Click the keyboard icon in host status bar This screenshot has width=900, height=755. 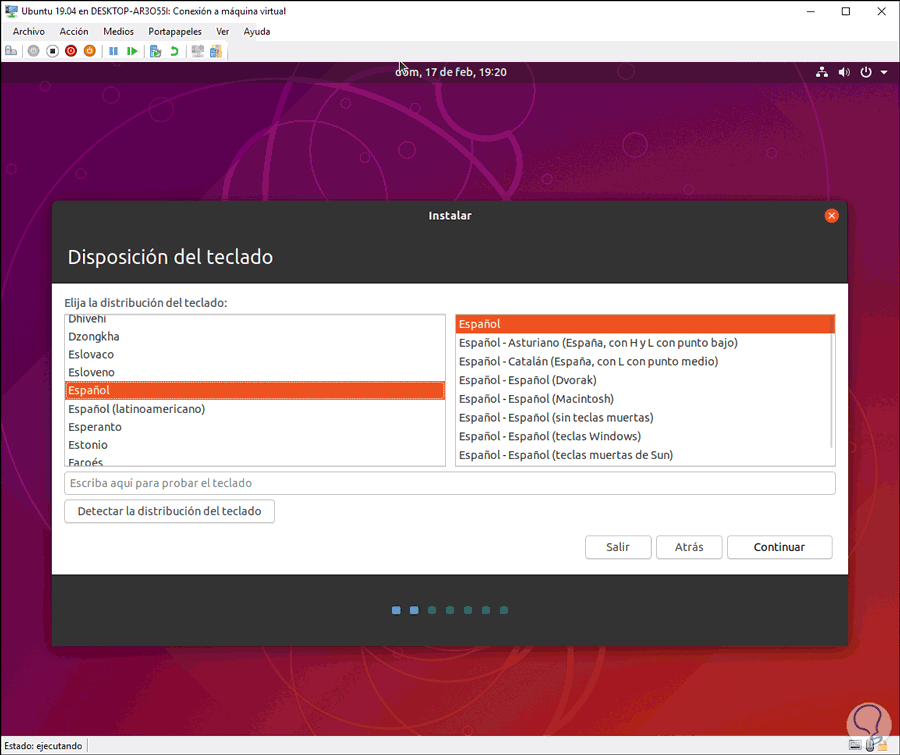(x=855, y=745)
